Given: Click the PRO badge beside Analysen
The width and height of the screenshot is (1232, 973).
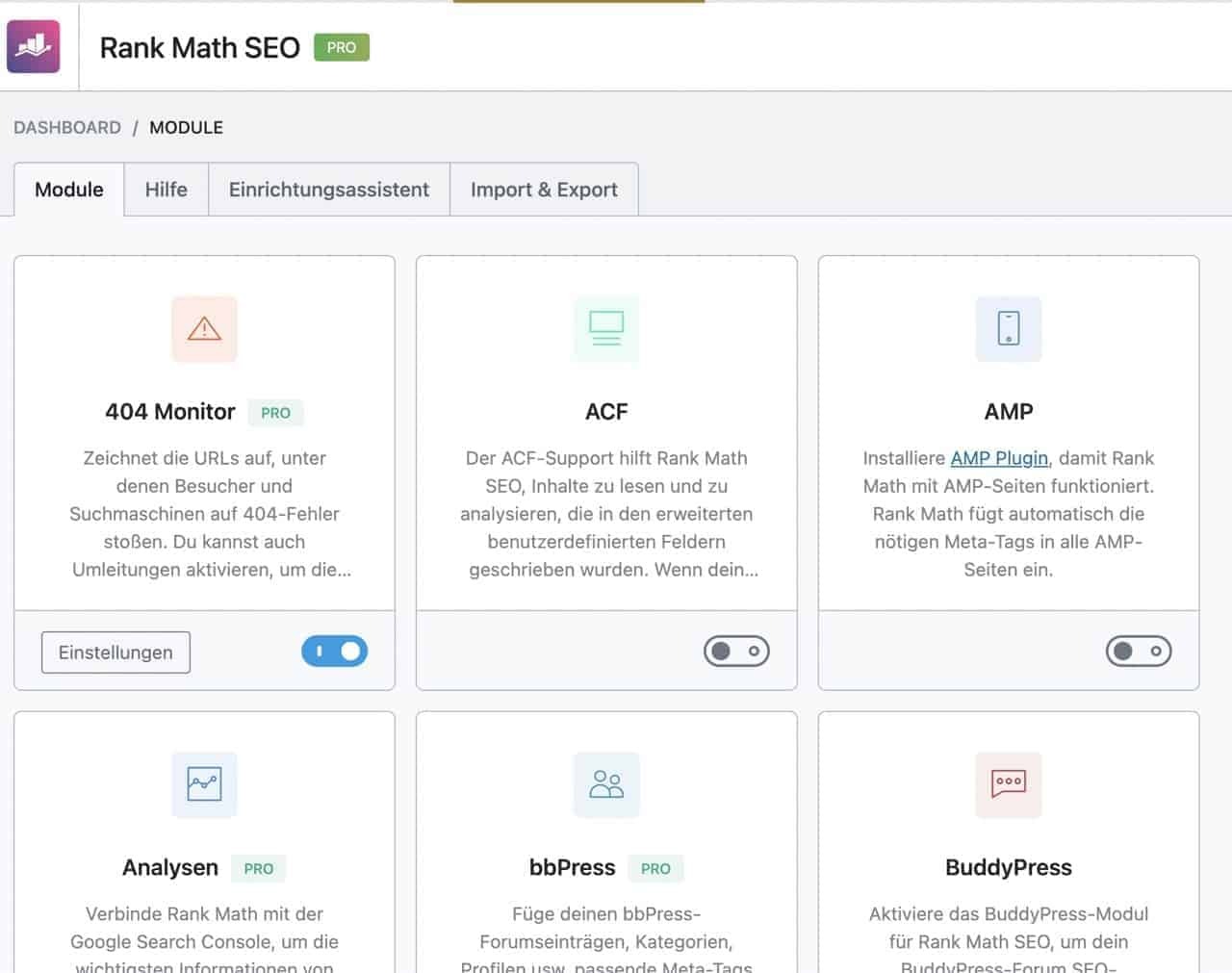Looking at the screenshot, I should [x=258, y=868].
